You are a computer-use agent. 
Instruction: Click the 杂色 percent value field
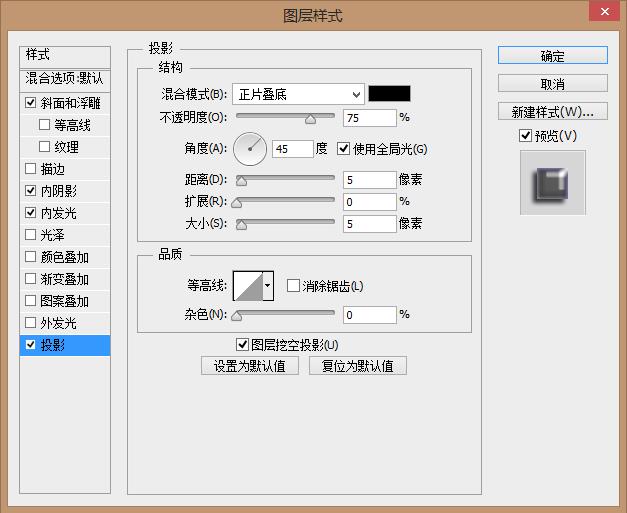[x=370, y=315]
